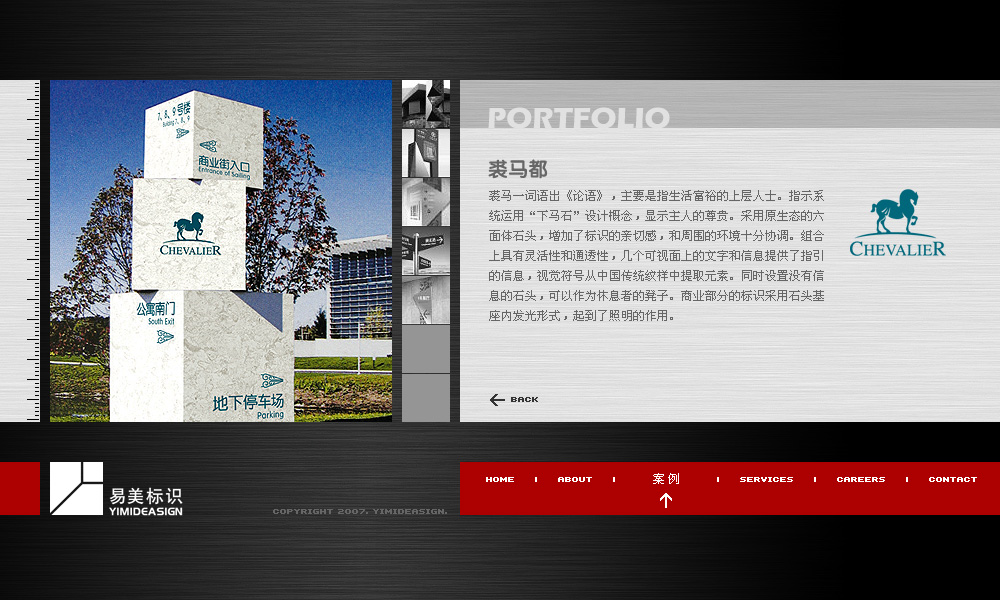Click the 易美标识 YIMIDEASIGN brand name
The height and width of the screenshot is (600, 1000).
pyautogui.click(x=146, y=502)
